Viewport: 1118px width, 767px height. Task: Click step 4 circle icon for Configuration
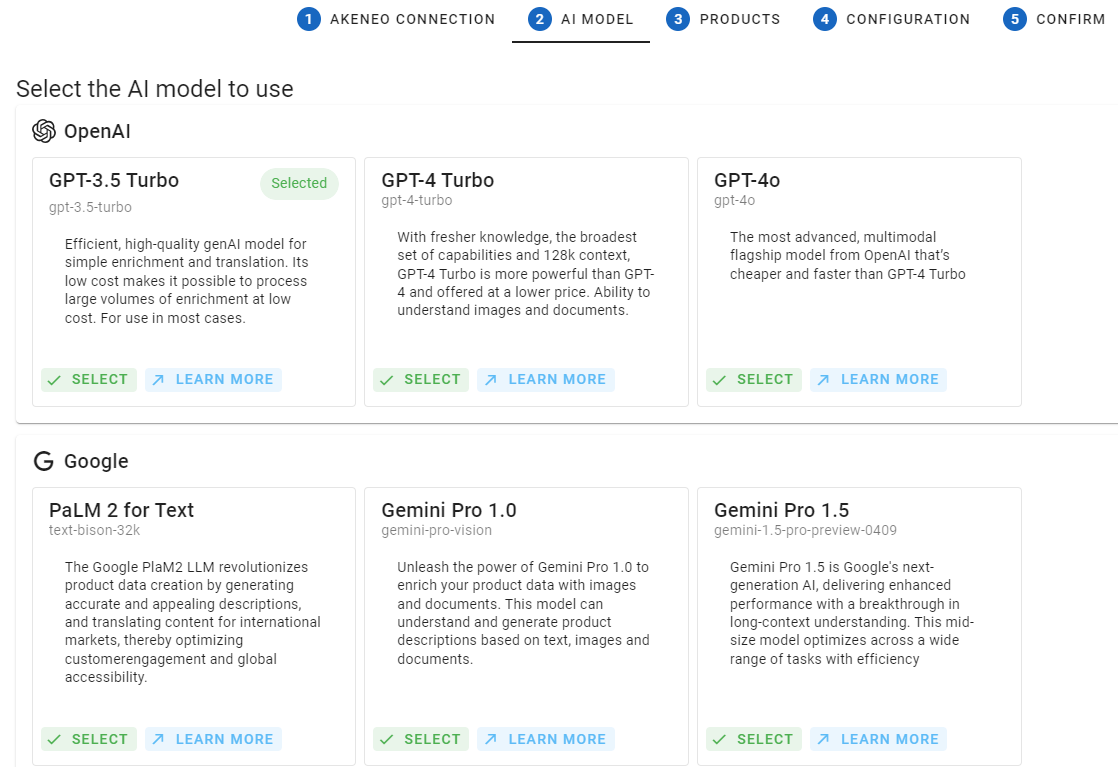(824, 18)
